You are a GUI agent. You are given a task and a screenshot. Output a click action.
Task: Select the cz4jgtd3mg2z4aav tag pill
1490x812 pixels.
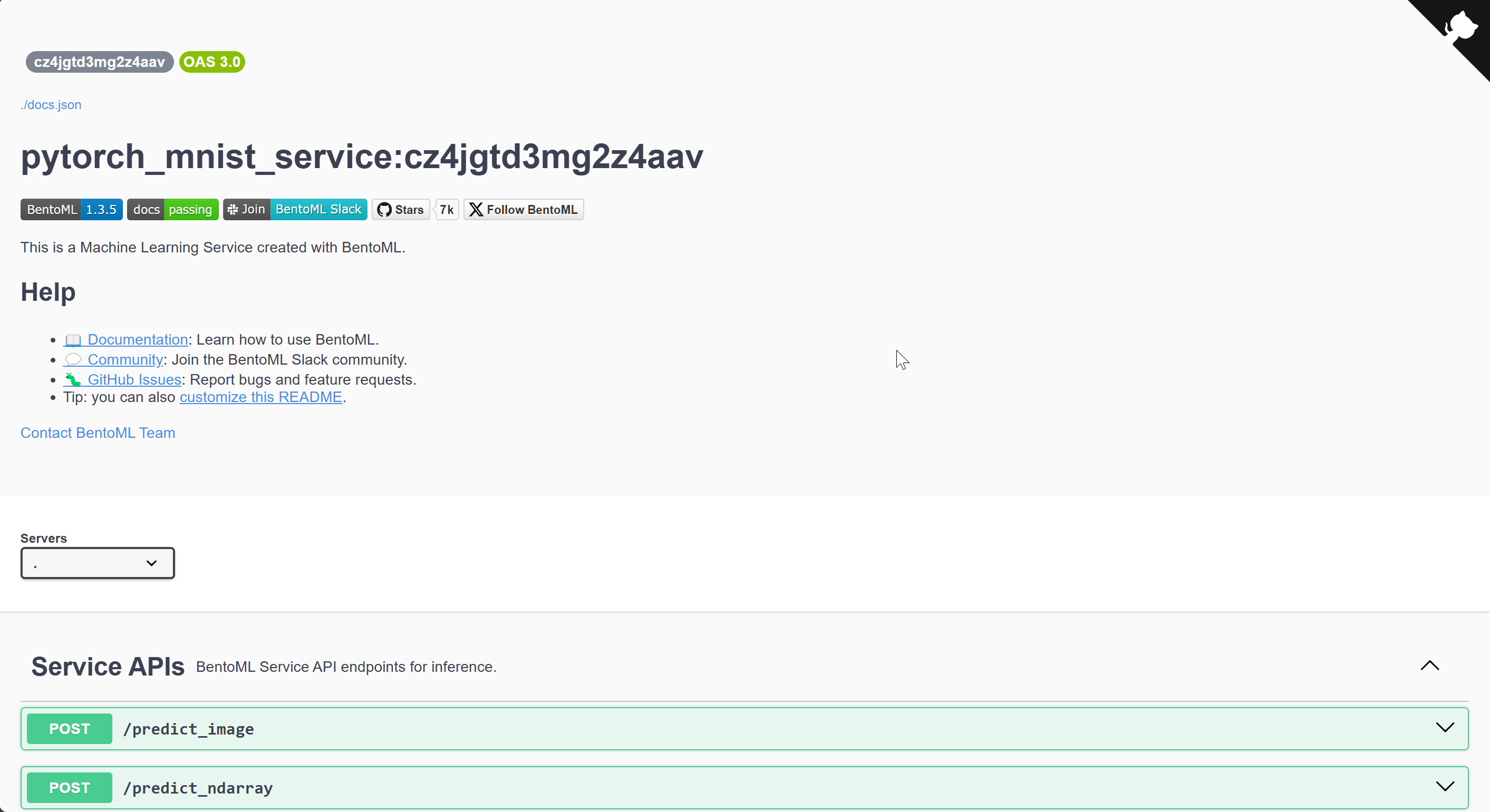coord(99,62)
